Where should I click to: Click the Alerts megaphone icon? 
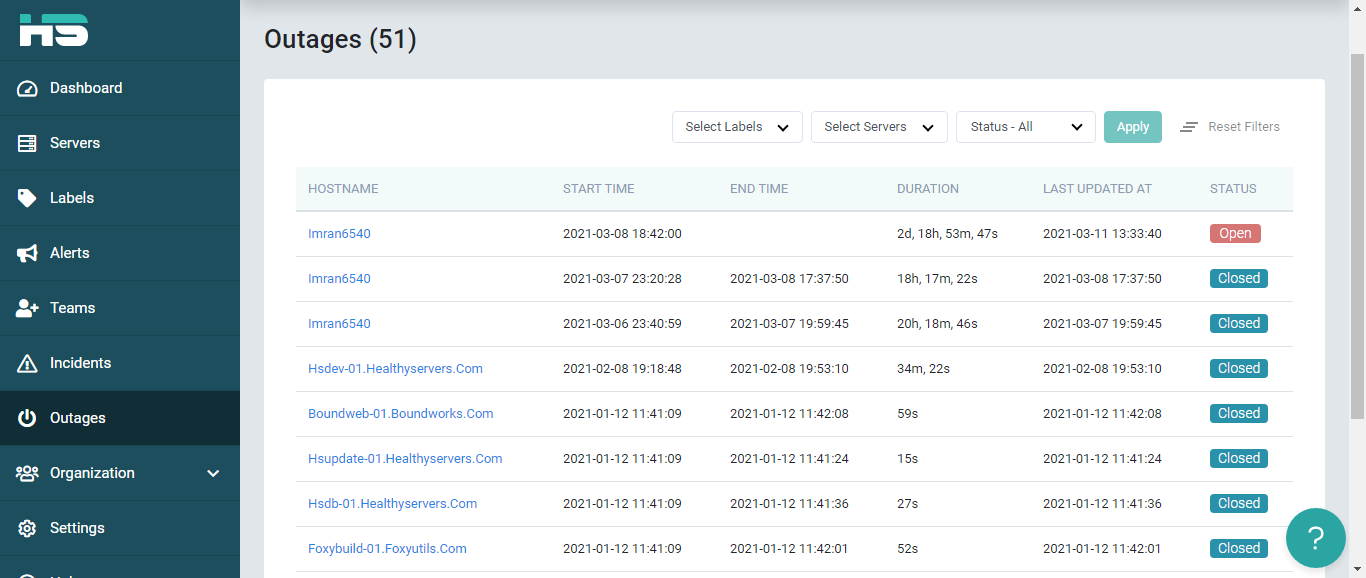[x=27, y=253]
